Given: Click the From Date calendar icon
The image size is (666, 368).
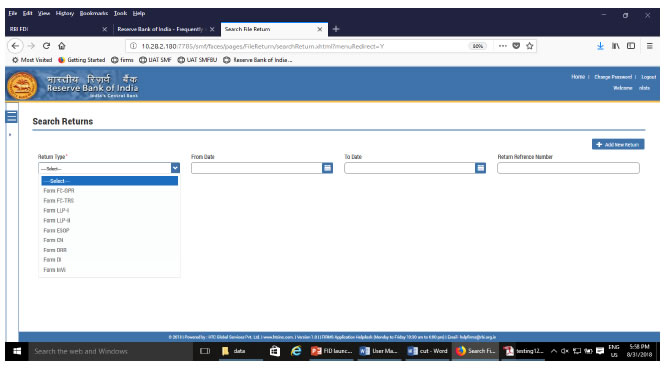Looking at the screenshot, I should coord(327,168).
